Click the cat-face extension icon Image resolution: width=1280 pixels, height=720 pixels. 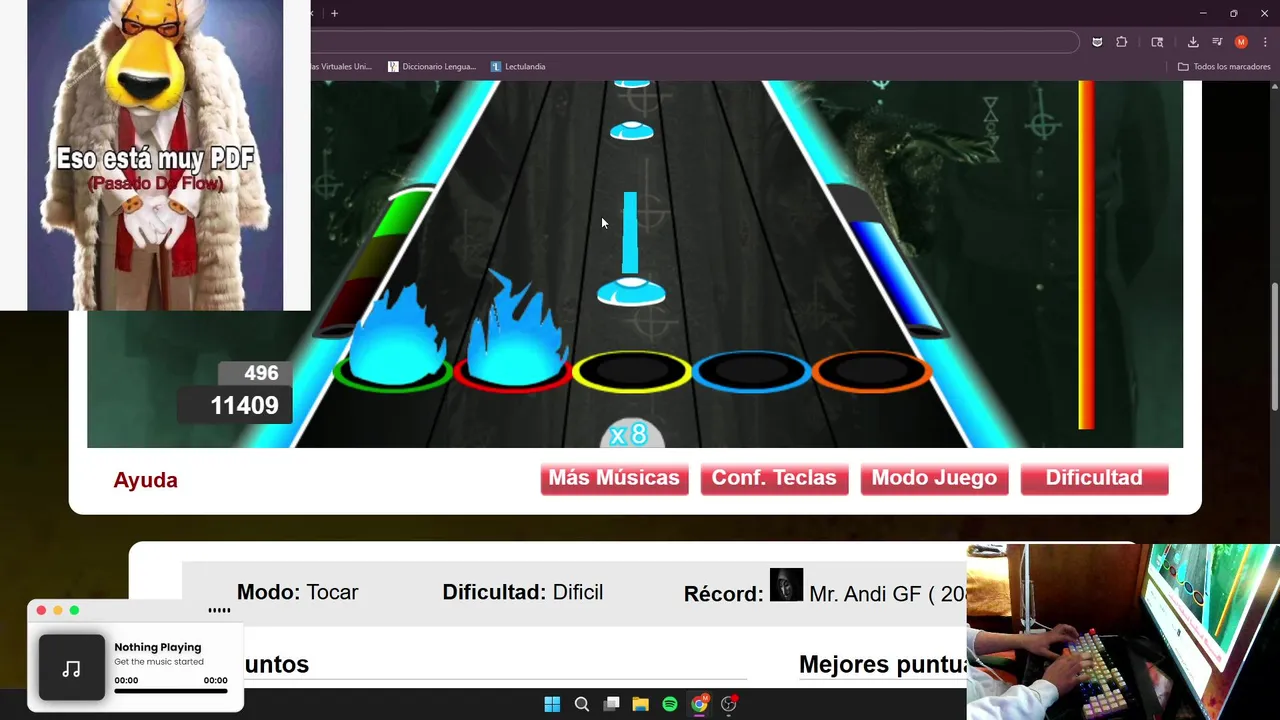(x=1097, y=42)
